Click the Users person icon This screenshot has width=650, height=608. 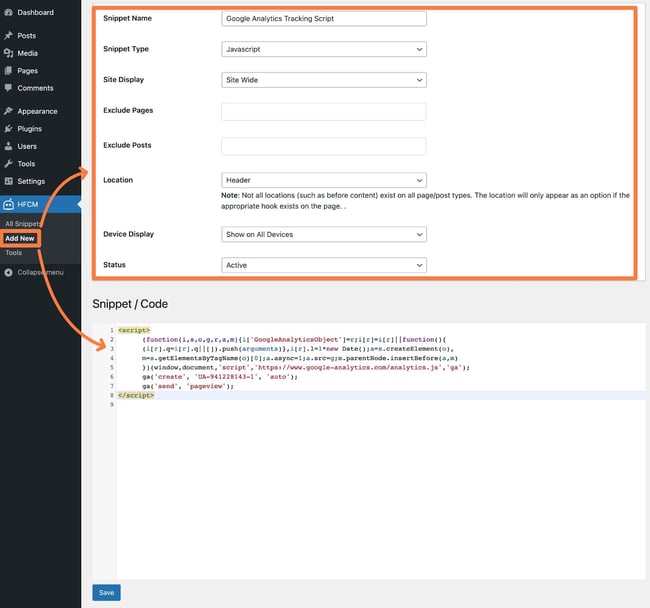pos(8,146)
